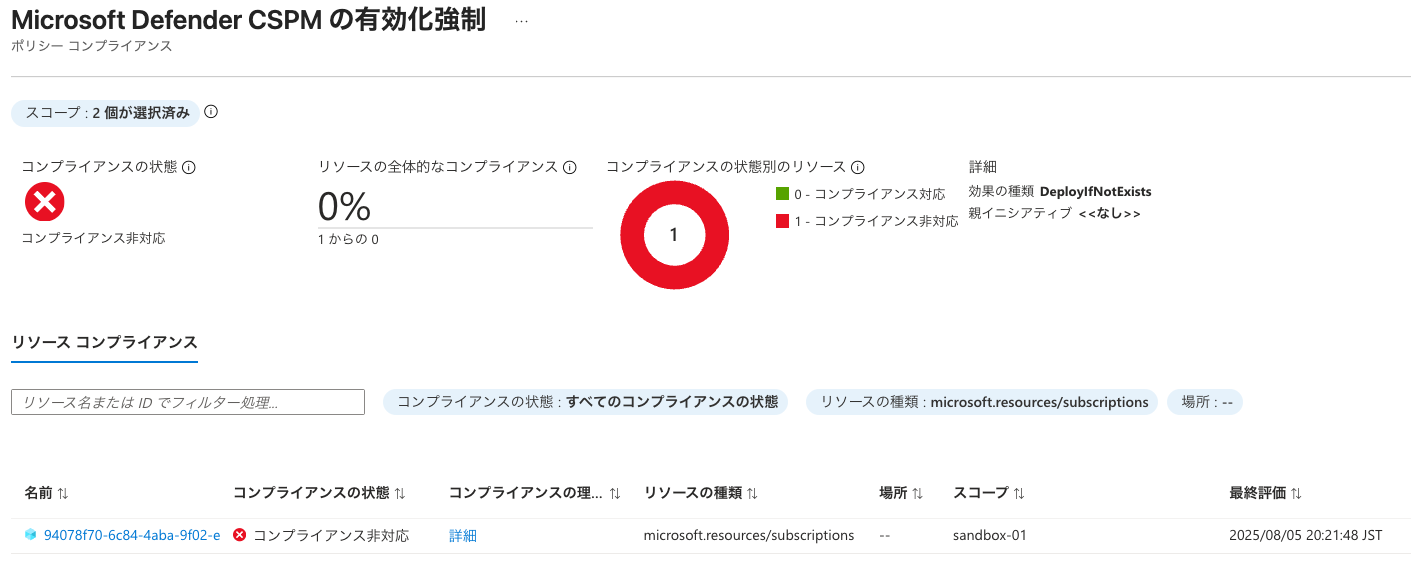1411x573 pixels.
Task: Sort by コンプライアンスの理由 column arrows
Action: [x=615, y=493]
